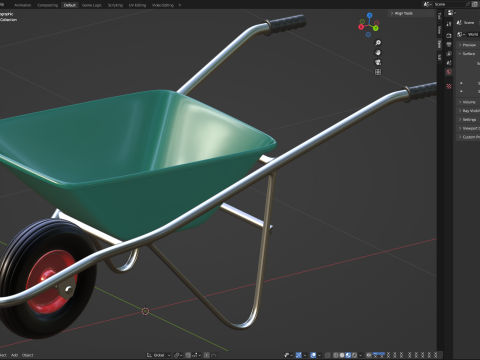The width and height of the screenshot is (480, 360).
Task: Open the scene browse dropdown in top bar
Action: 427,4
